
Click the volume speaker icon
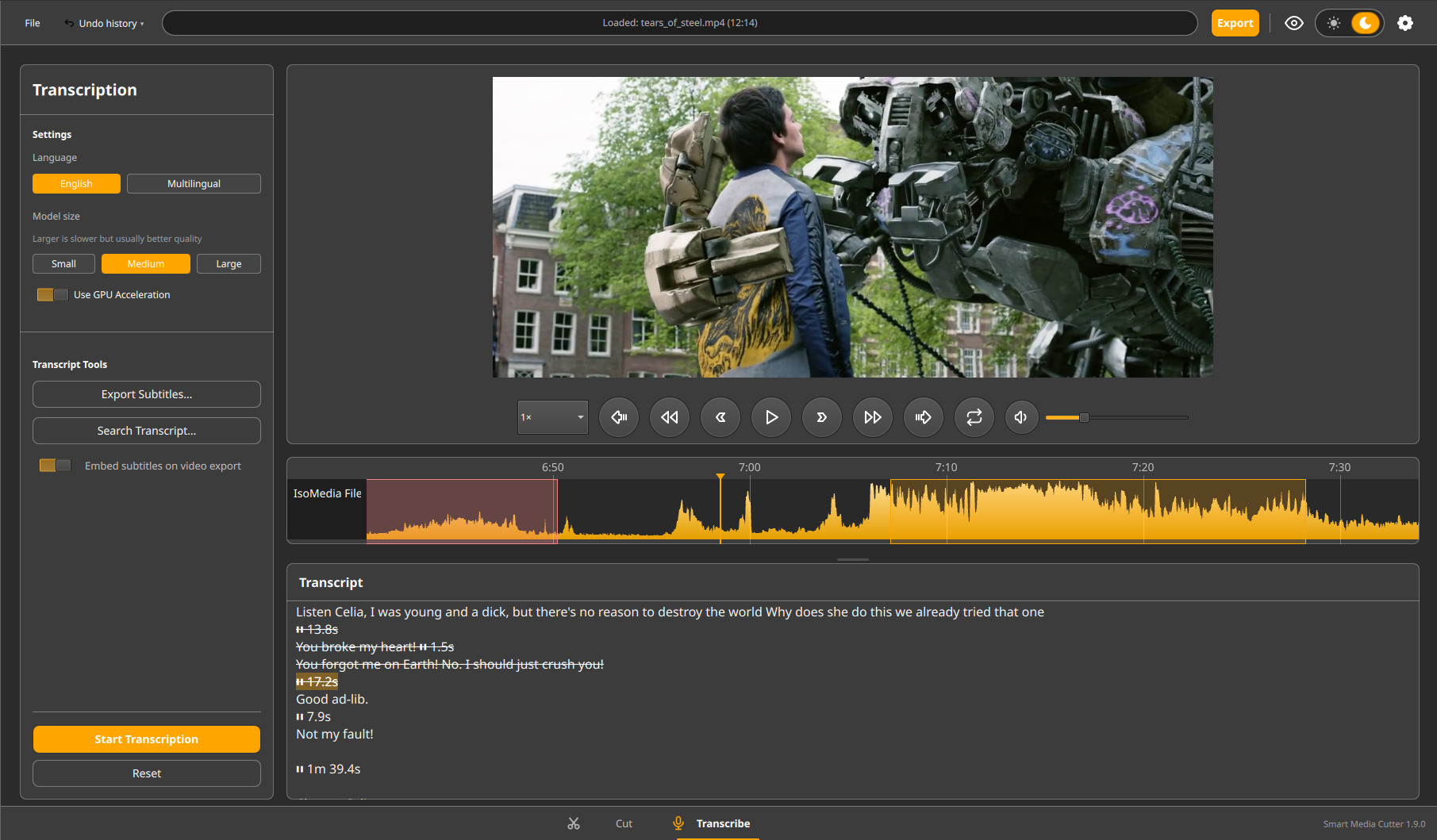coord(1021,416)
